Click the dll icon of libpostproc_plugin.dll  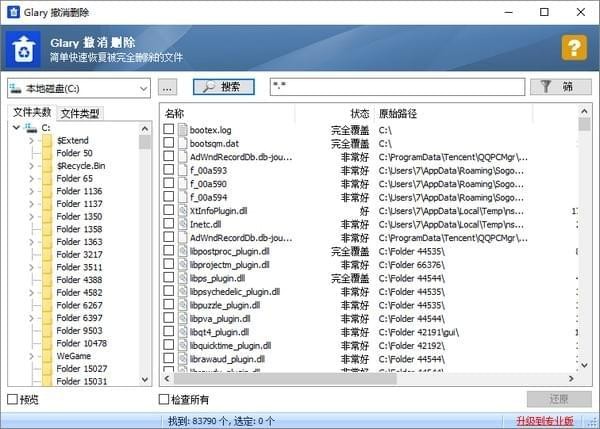click(x=183, y=251)
